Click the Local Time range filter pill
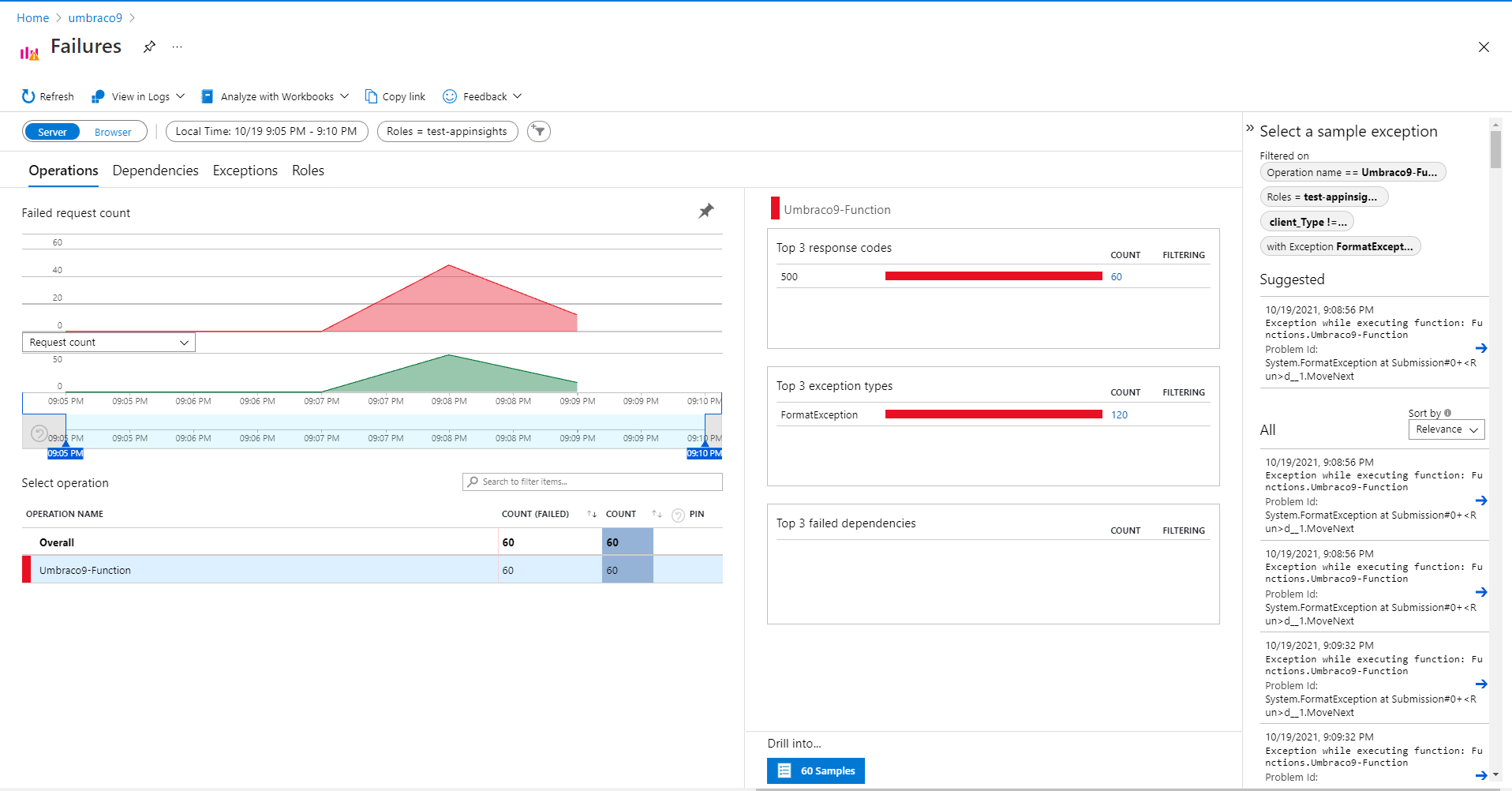1512x791 pixels. (267, 131)
